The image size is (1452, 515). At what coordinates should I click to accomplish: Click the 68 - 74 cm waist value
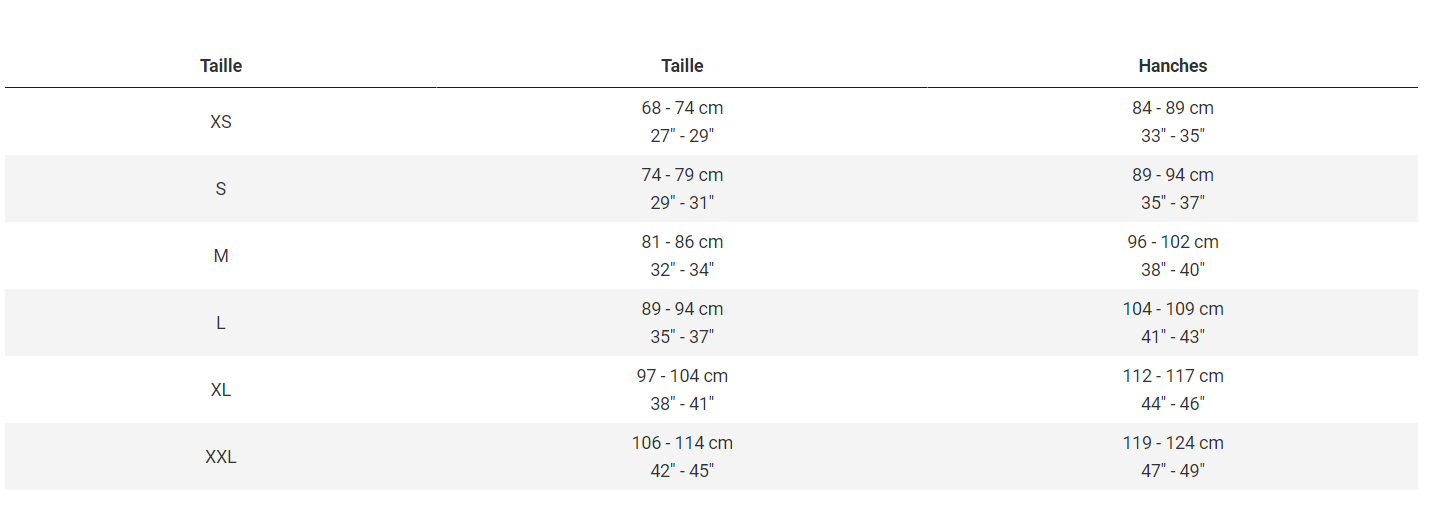pyautogui.click(x=682, y=108)
